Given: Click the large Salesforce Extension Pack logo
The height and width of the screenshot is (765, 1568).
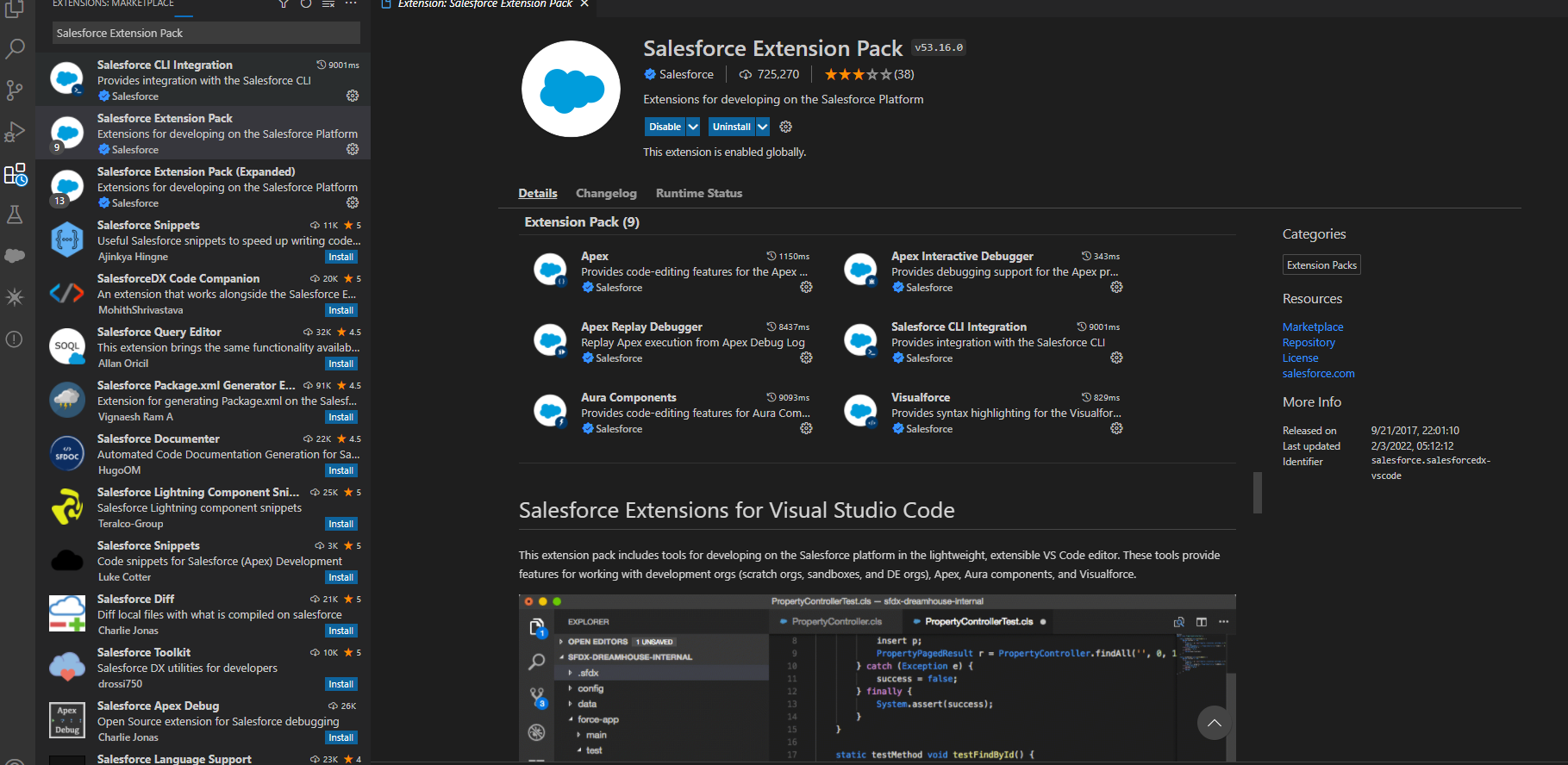Looking at the screenshot, I should pos(571,89).
